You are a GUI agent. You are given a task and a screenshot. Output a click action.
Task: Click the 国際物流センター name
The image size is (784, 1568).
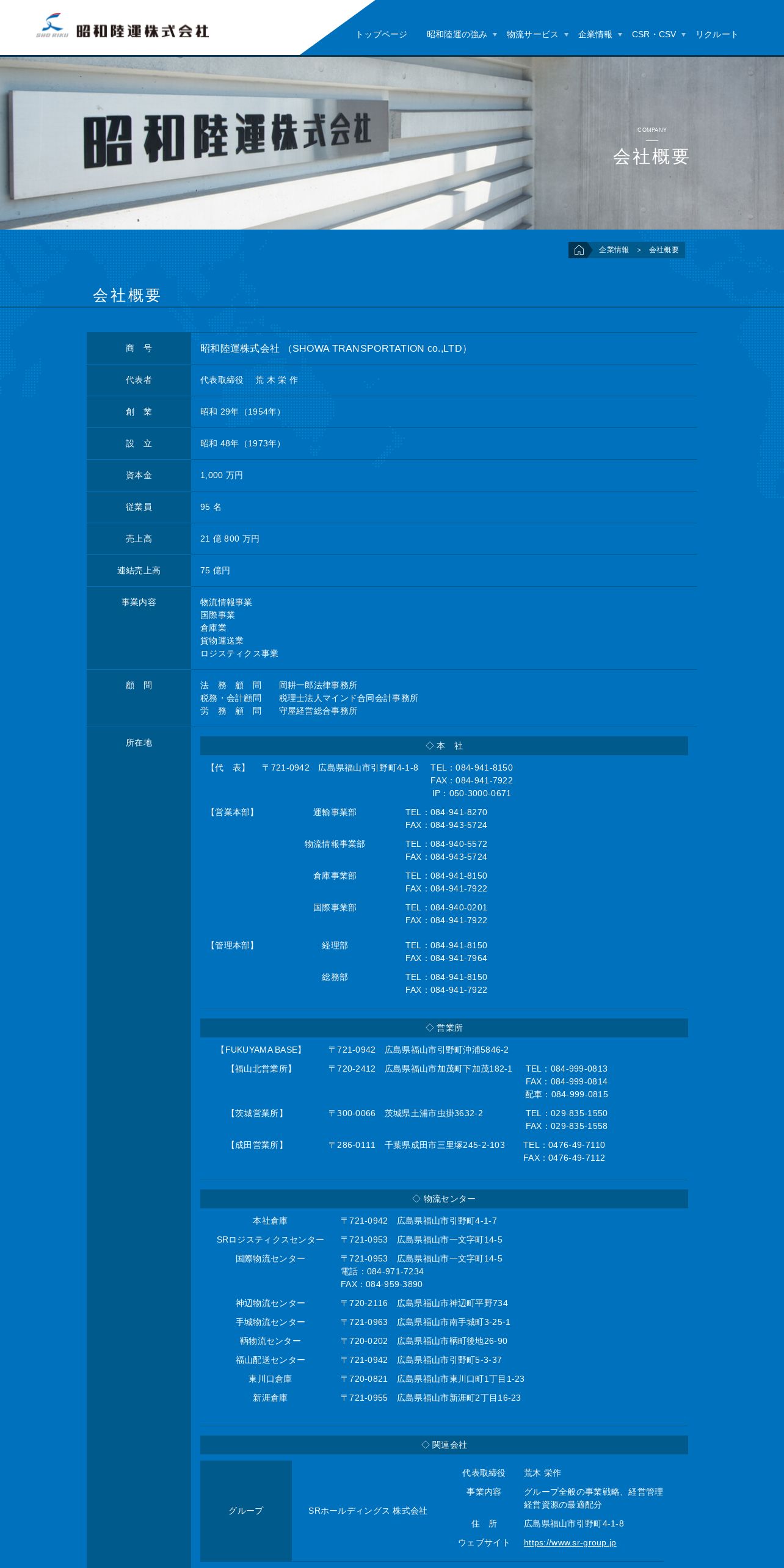270,1258
